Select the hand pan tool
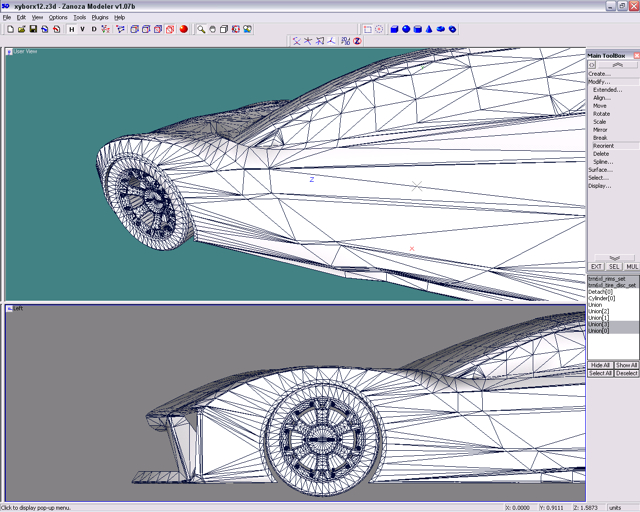 click(x=213, y=29)
